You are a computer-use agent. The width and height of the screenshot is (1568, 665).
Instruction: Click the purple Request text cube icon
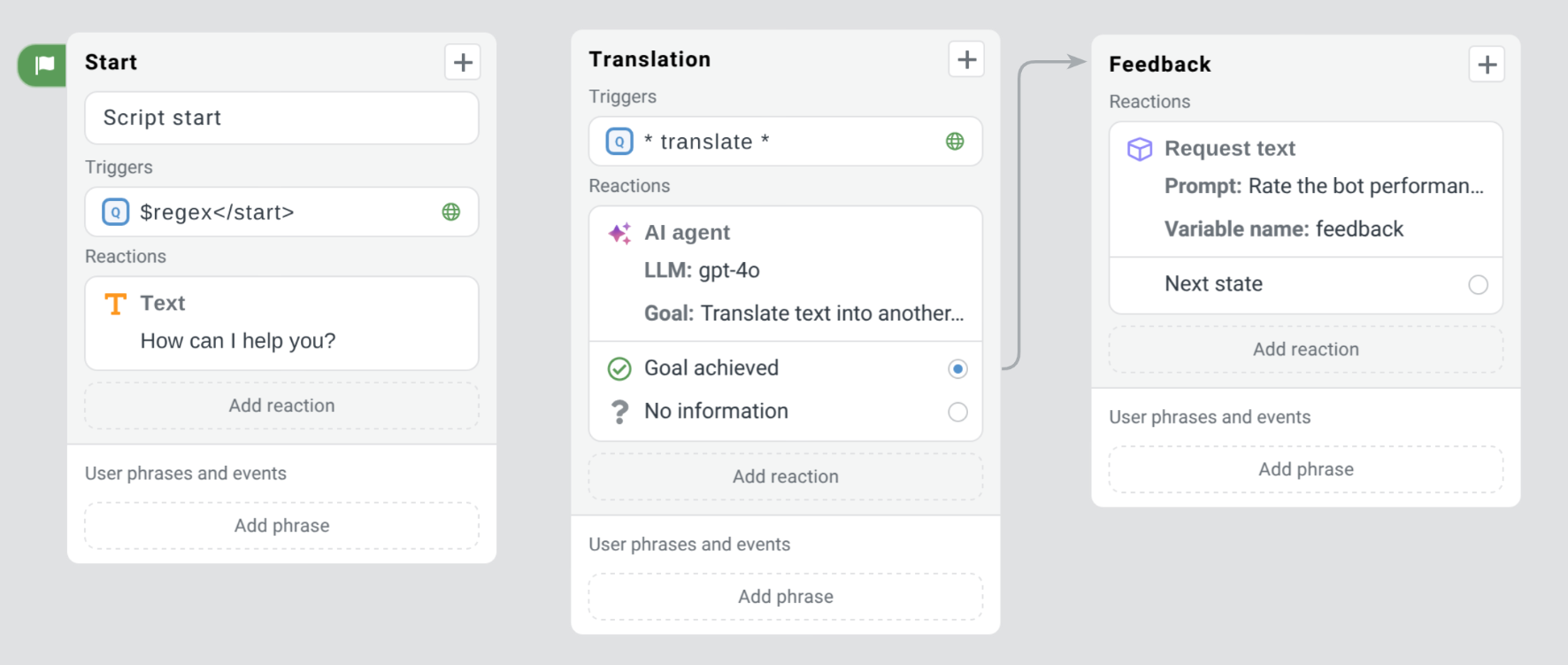[x=1140, y=149]
